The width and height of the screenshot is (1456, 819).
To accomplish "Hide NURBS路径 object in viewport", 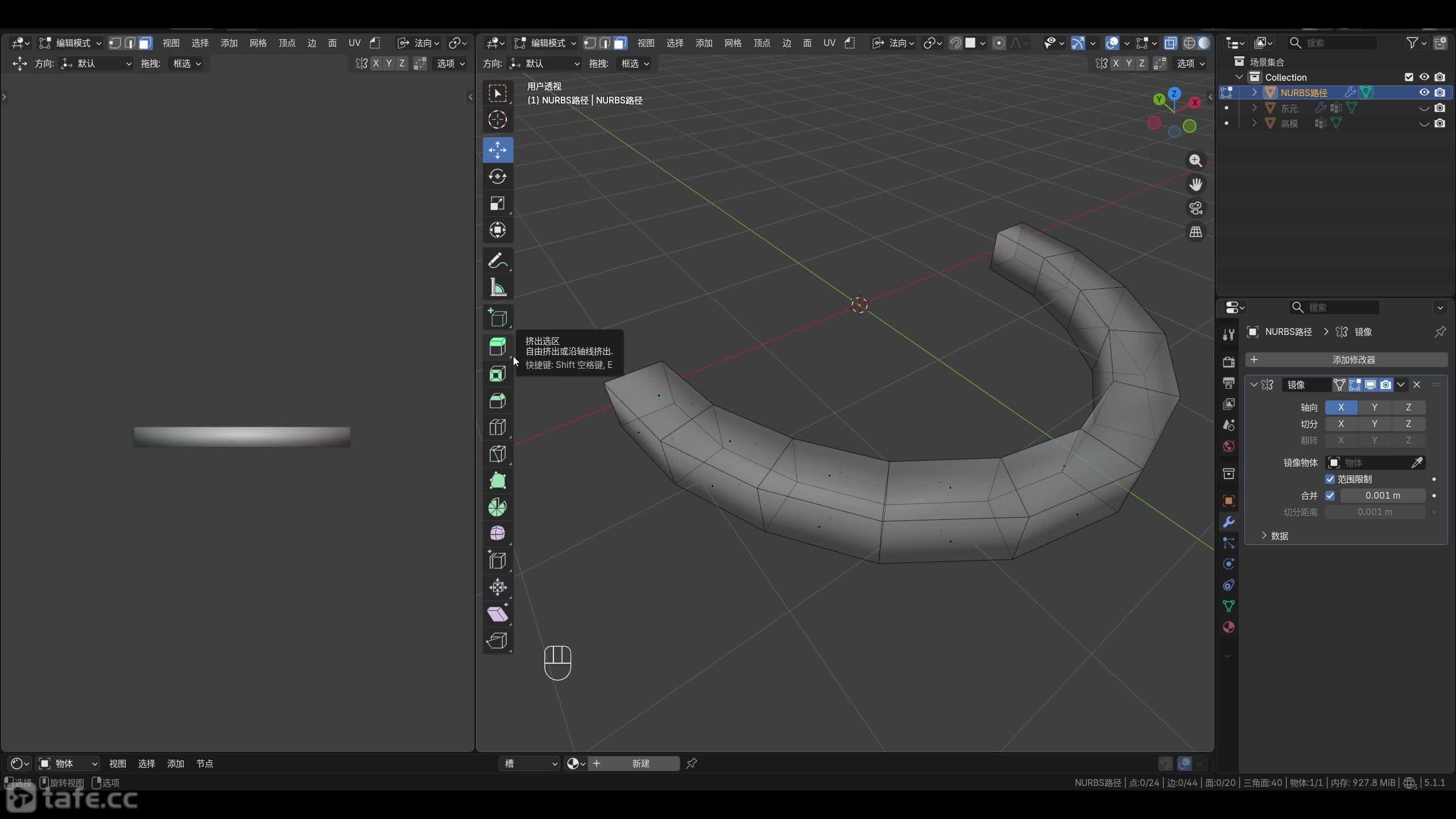I will 1424,93.
